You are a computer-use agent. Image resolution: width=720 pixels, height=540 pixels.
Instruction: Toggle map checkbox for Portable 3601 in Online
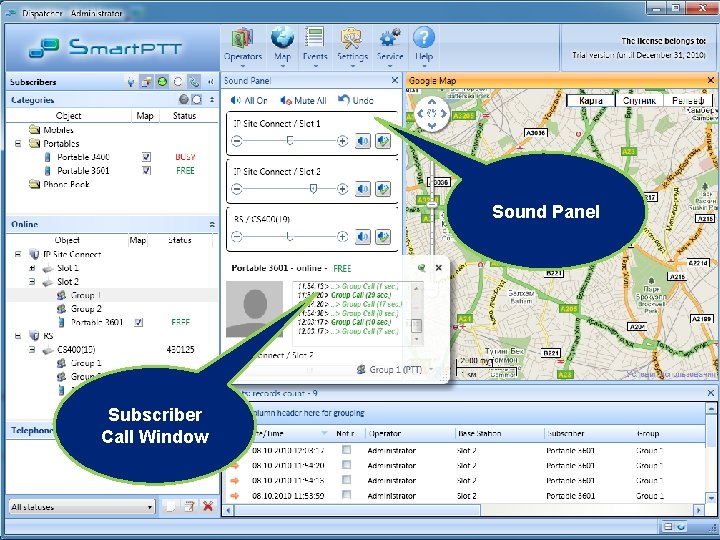click(x=138, y=322)
